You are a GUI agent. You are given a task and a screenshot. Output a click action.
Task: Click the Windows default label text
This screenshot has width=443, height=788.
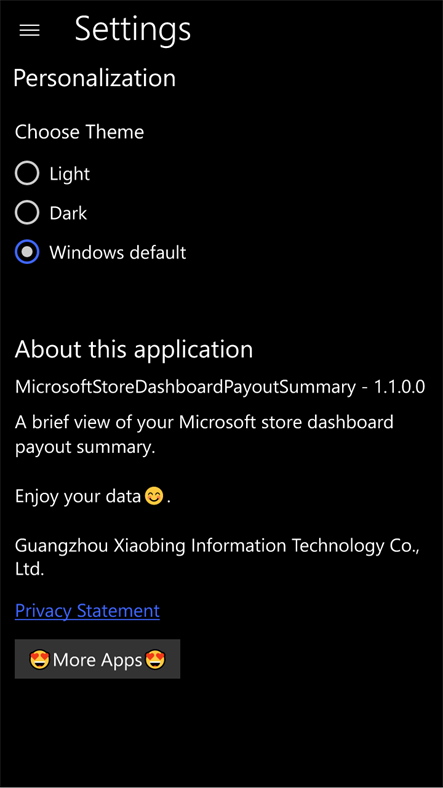118,252
